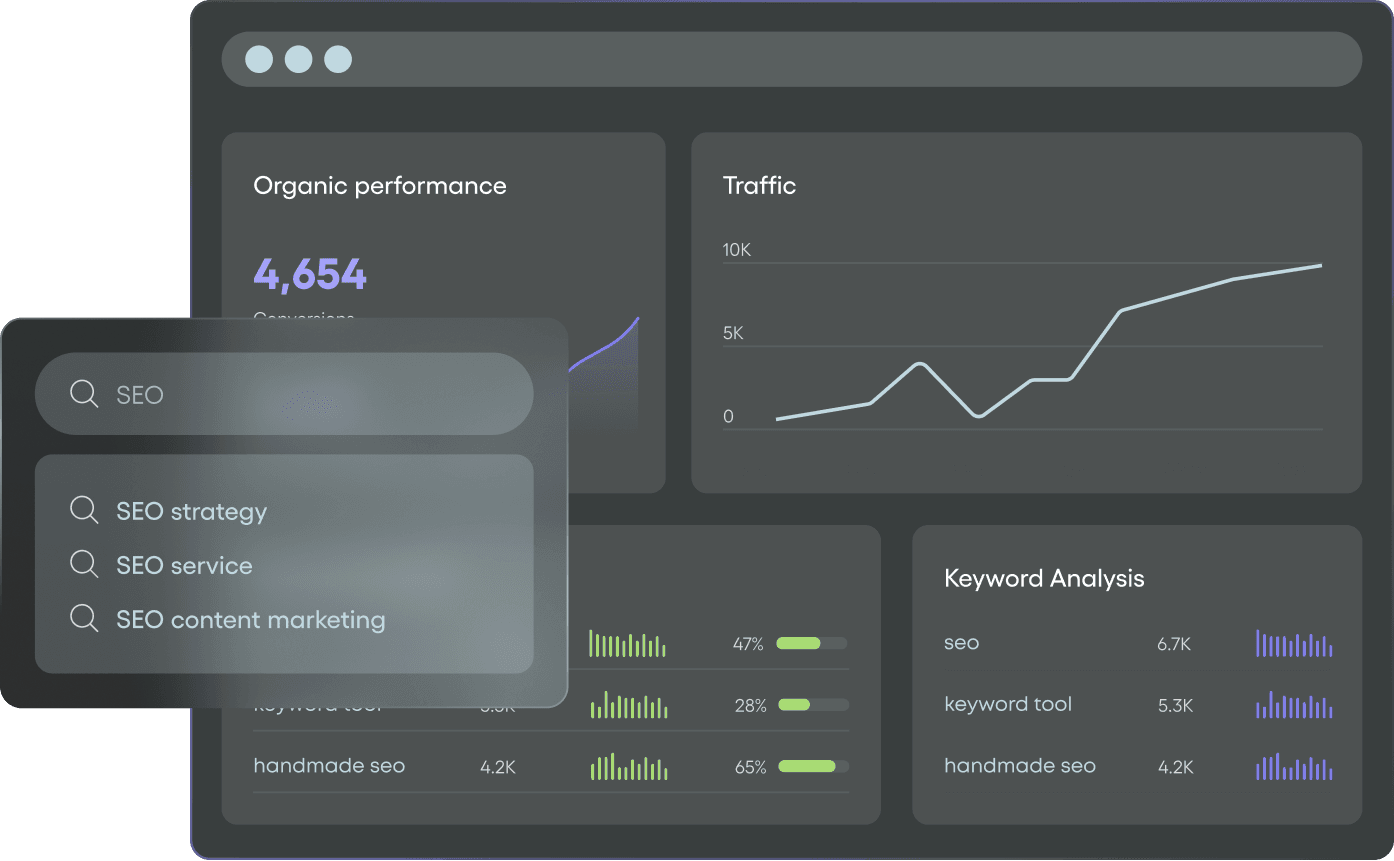Screen dimensions: 1394x861
Task: Click the Keyword Analysis panel title
Action: 1044,578
